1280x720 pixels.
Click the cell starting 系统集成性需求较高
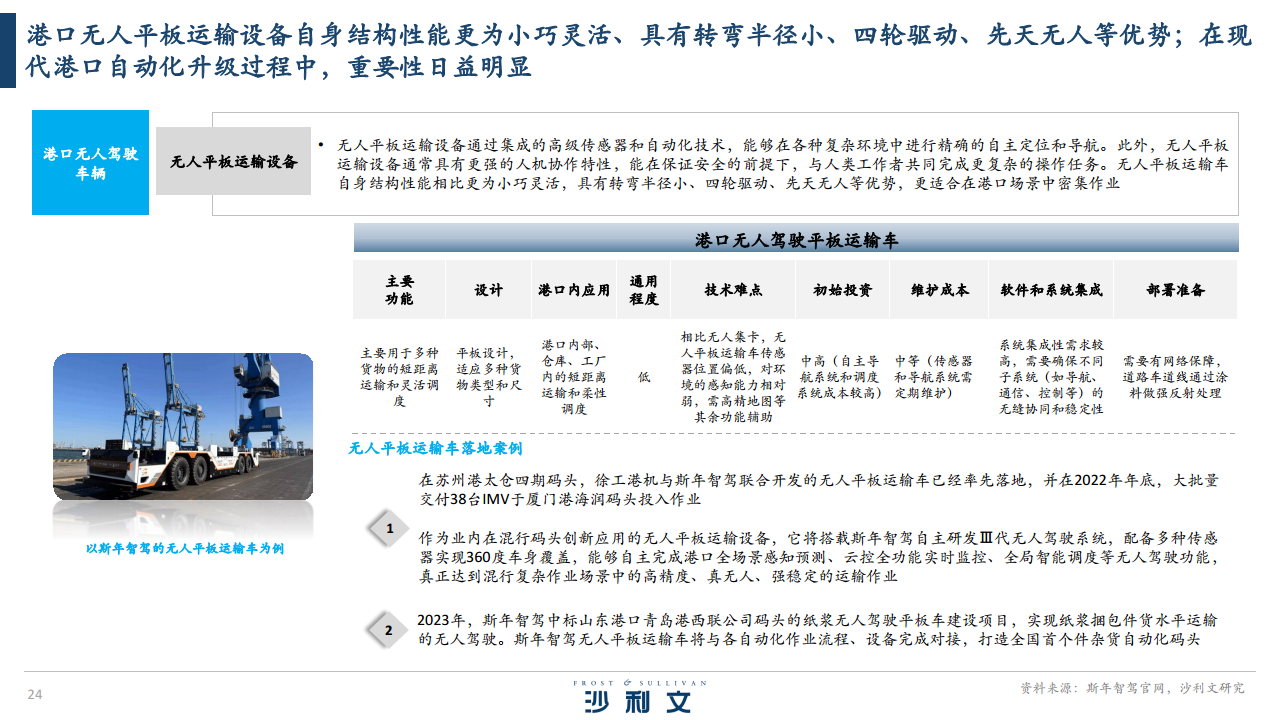[1051, 376]
